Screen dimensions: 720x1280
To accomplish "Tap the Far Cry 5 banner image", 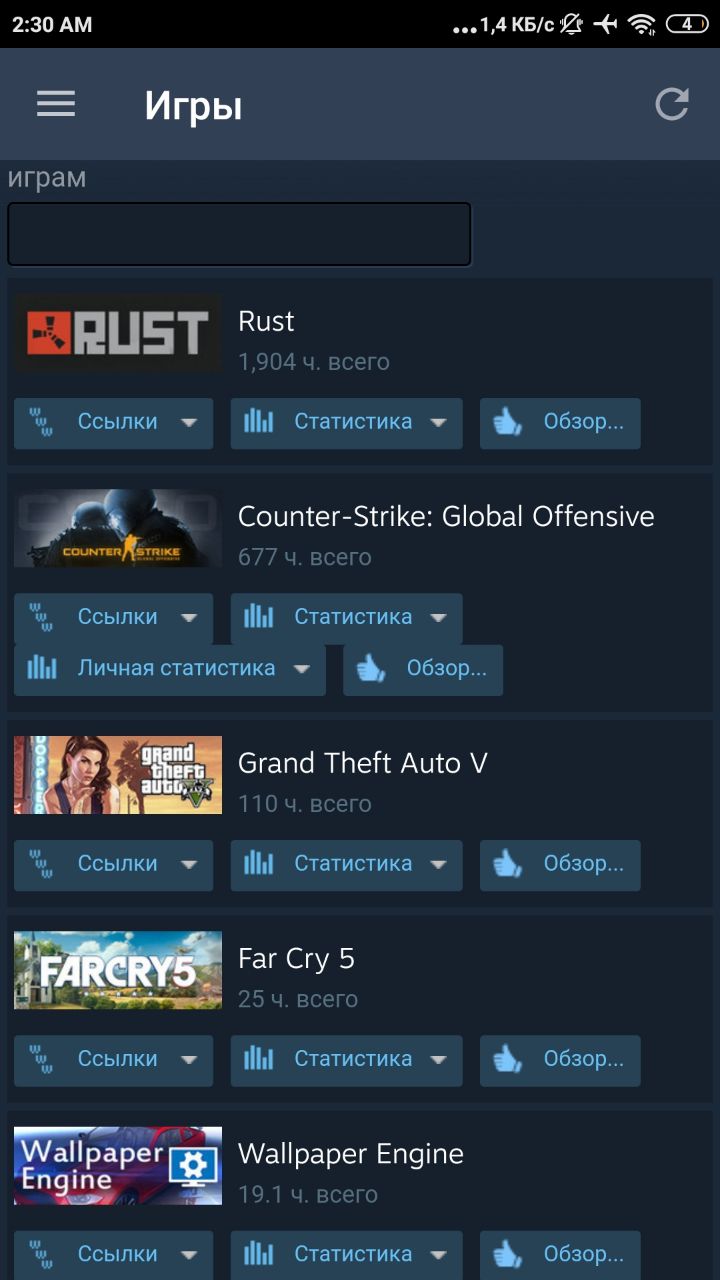I will (x=118, y=970).
